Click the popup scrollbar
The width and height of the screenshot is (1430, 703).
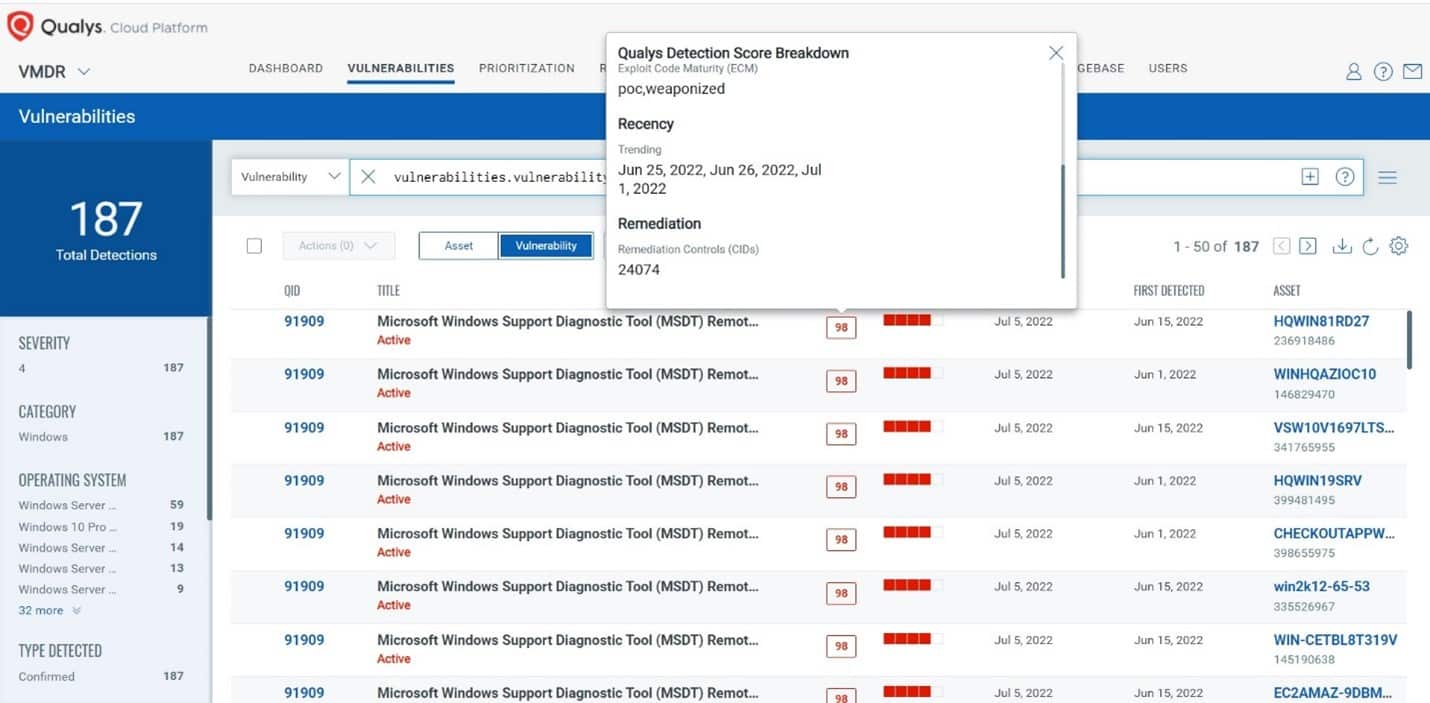pos(1063,222)
